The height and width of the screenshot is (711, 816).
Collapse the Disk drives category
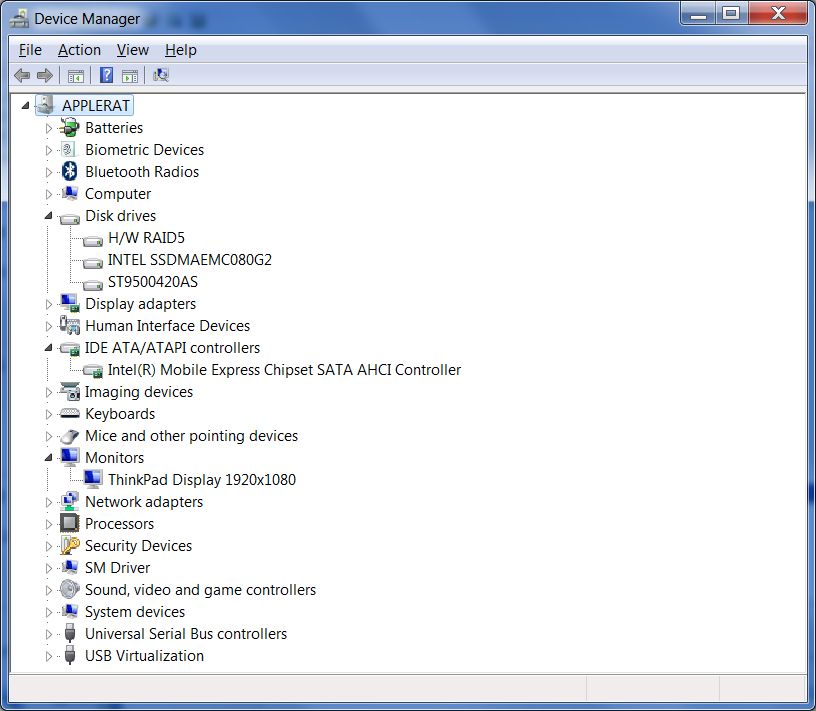pyautogui.click(x=48, y=215)
